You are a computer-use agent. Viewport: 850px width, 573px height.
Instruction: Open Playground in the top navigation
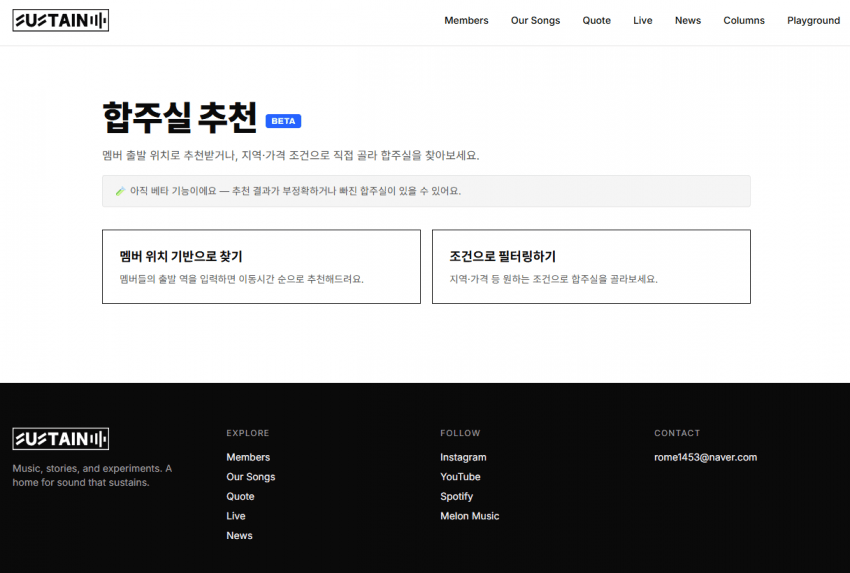tap(813, 21)
